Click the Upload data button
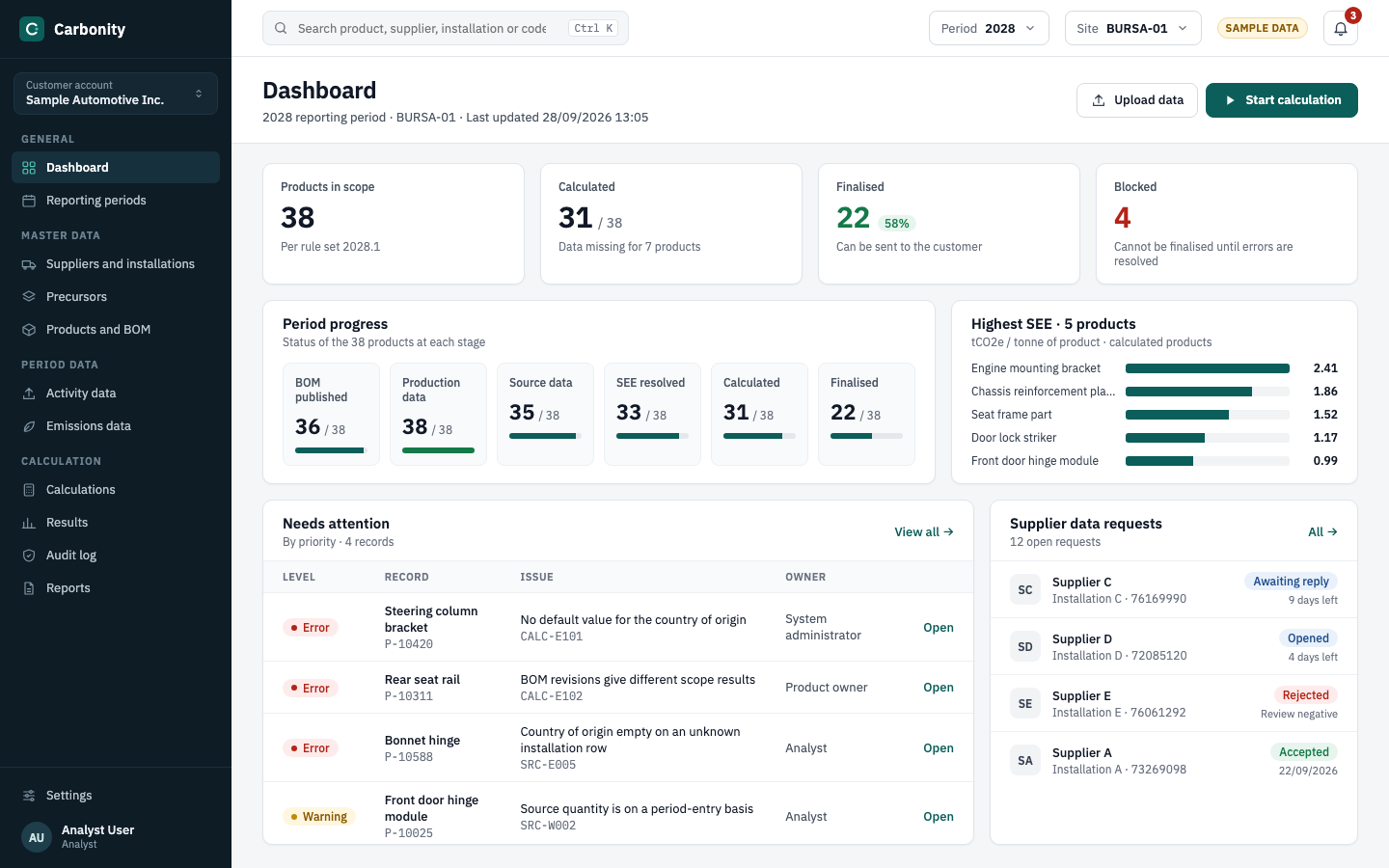 tap(1137, 100)
